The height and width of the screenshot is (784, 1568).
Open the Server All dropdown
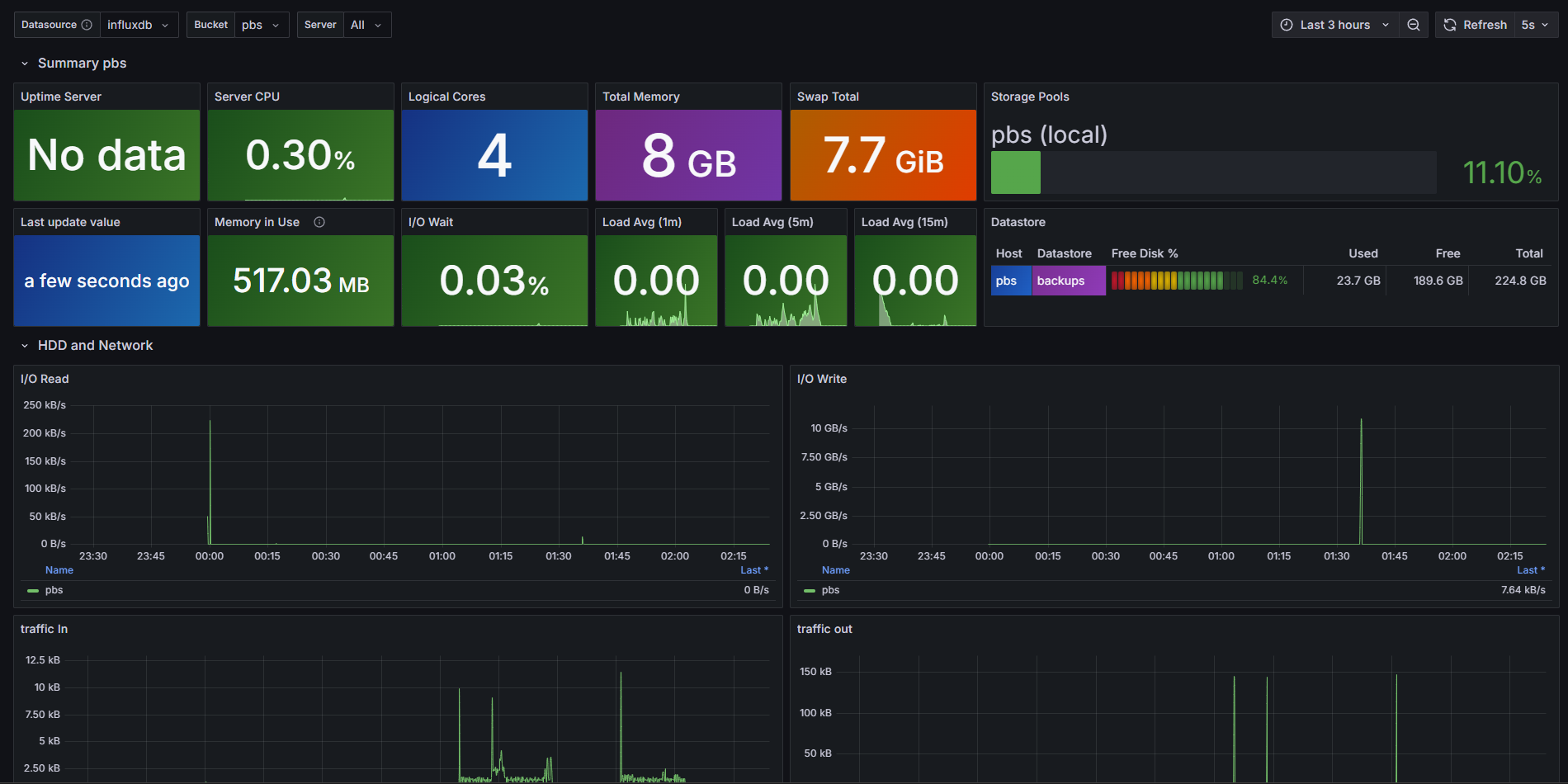click(x=366, y=25)
